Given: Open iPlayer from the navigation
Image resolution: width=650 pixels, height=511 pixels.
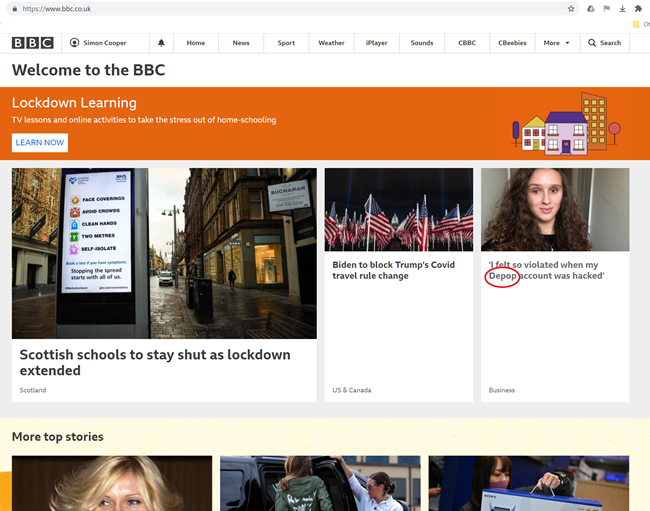Looking at the screenshot, I should coord(376,43).
